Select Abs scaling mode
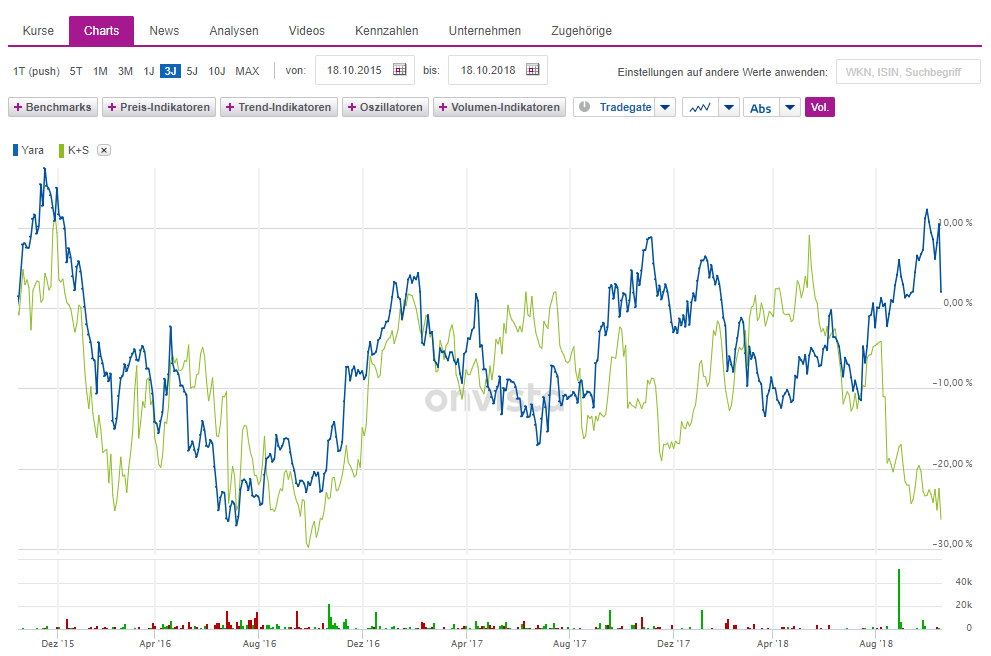This screenshot has height=656, width=991. click(761, 107)
